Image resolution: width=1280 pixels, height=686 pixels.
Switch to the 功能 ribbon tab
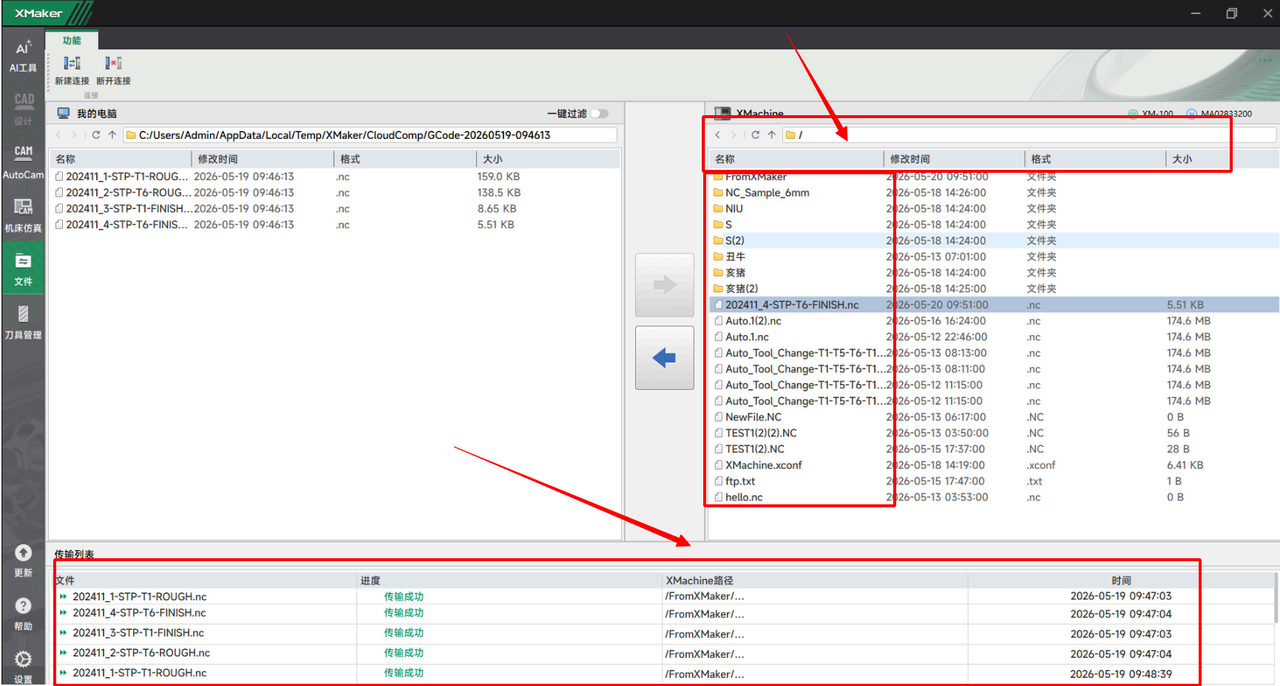pos(72,40)
